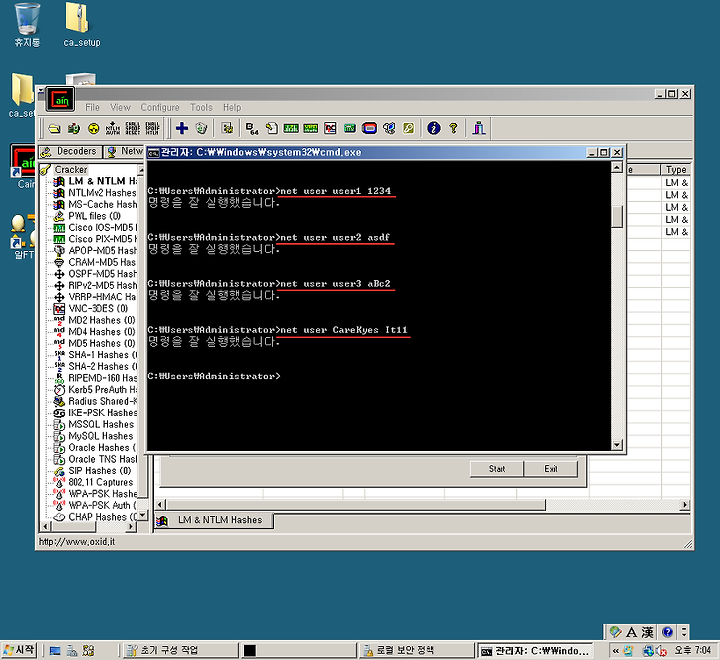Click the blue plus Add to list icon
The image size is (720, 660).
(182, 128)
